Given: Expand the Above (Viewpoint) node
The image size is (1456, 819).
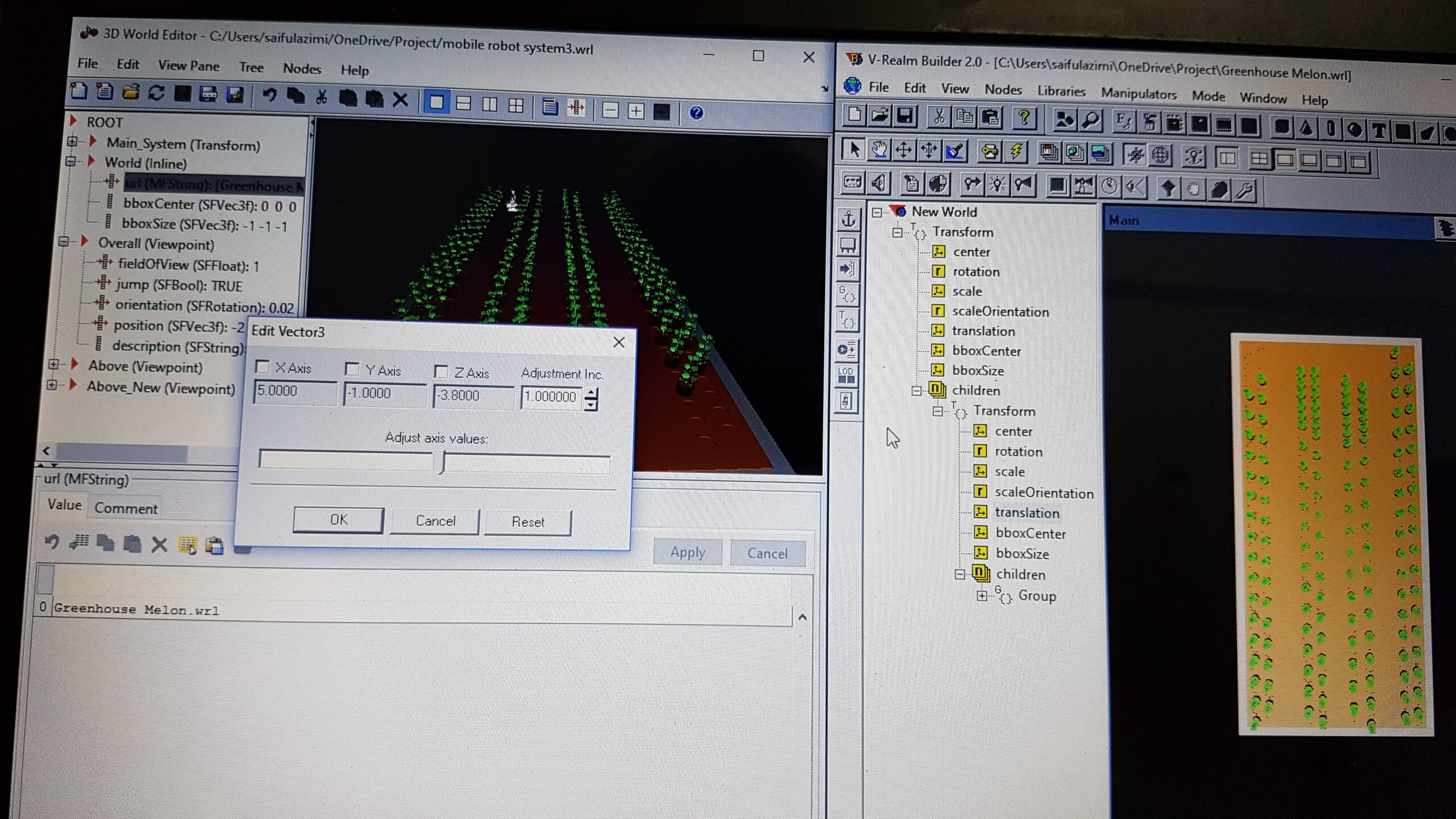Looking at the screenshot, I should click(x=53, y=364).
